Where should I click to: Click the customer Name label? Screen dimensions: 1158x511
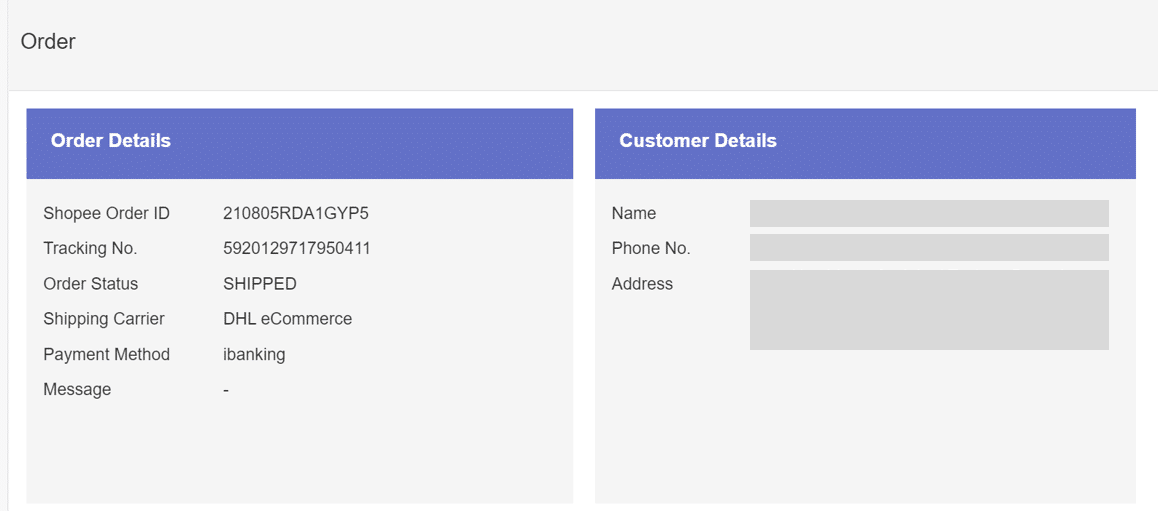point(634,213)
